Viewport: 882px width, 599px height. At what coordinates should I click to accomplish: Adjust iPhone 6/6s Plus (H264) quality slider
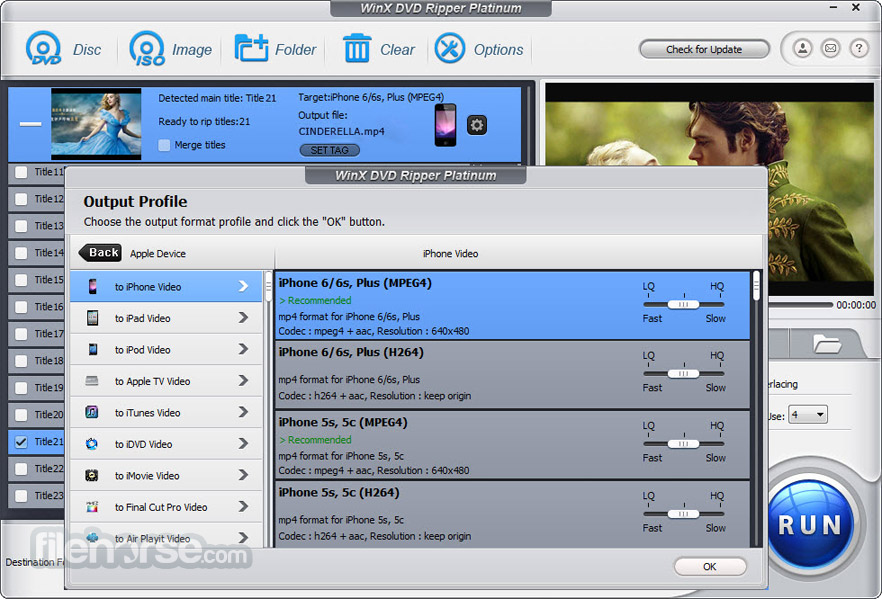tap(683, 373)
